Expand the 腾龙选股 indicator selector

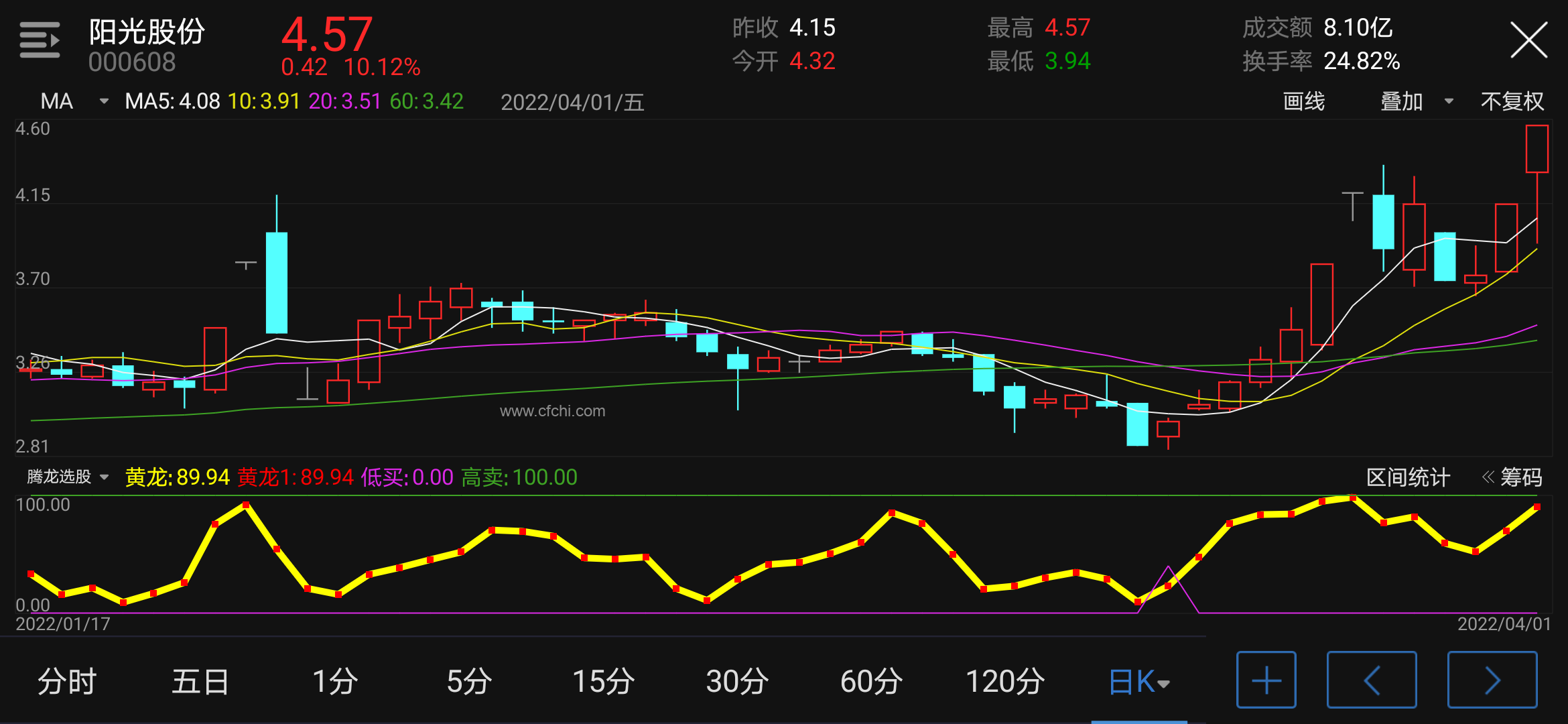click(67, 477)
